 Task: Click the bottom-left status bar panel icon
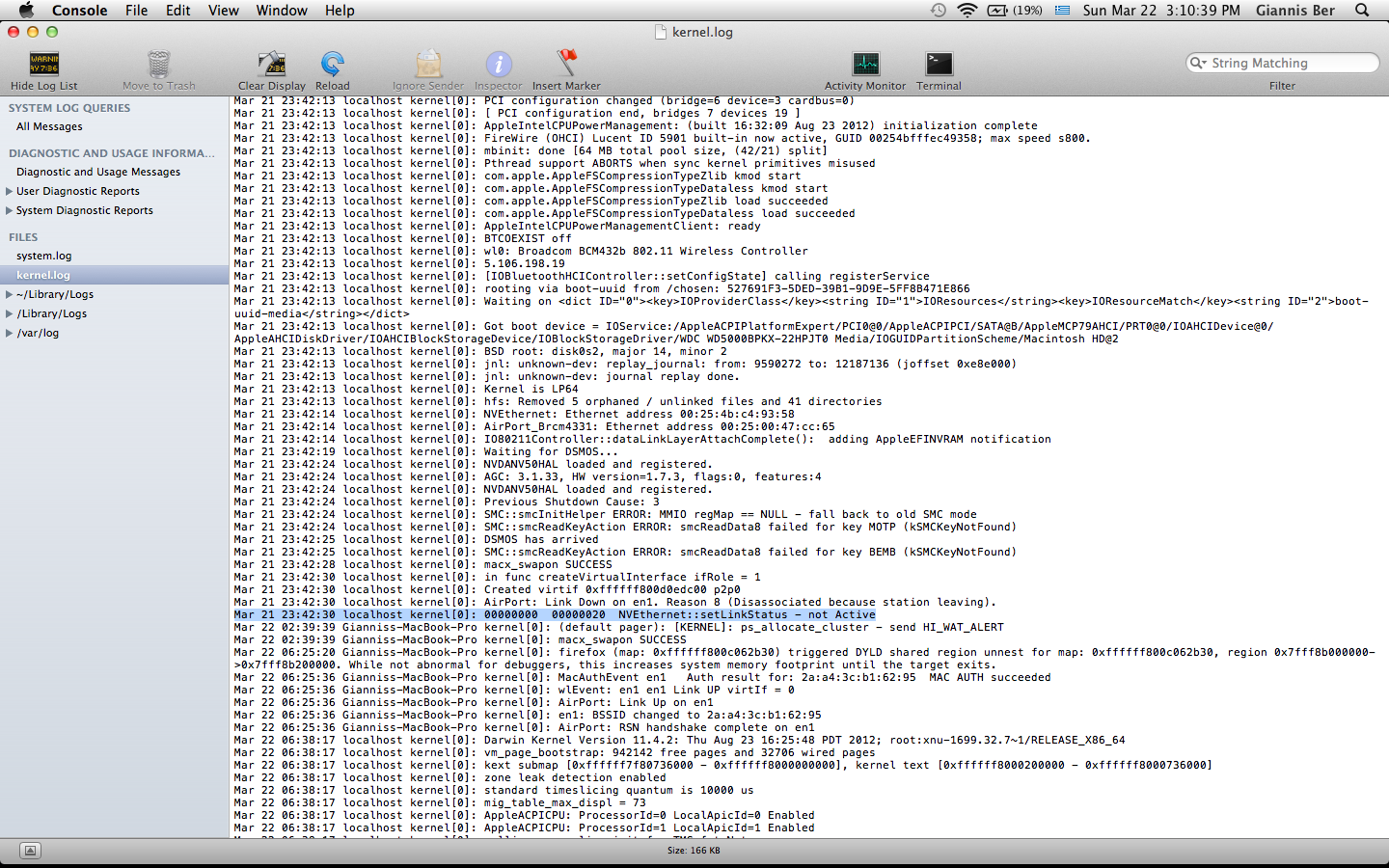click(x=30, y=851)
